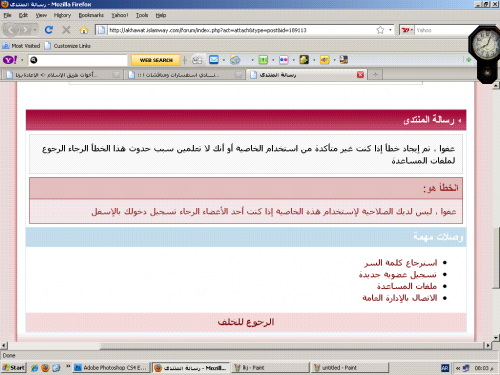Open the Windows Start button
The image size is (500, 375).
tap(13, 368)
